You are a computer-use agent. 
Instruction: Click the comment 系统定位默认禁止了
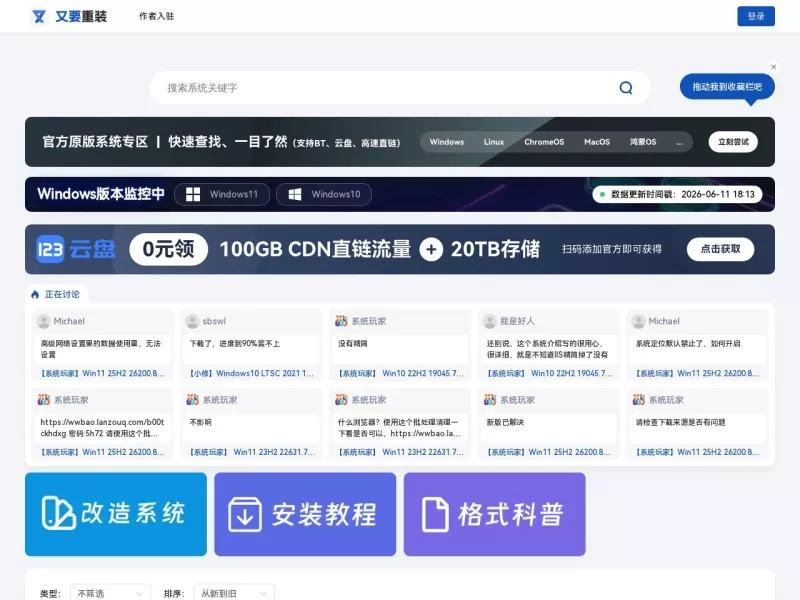688,344
